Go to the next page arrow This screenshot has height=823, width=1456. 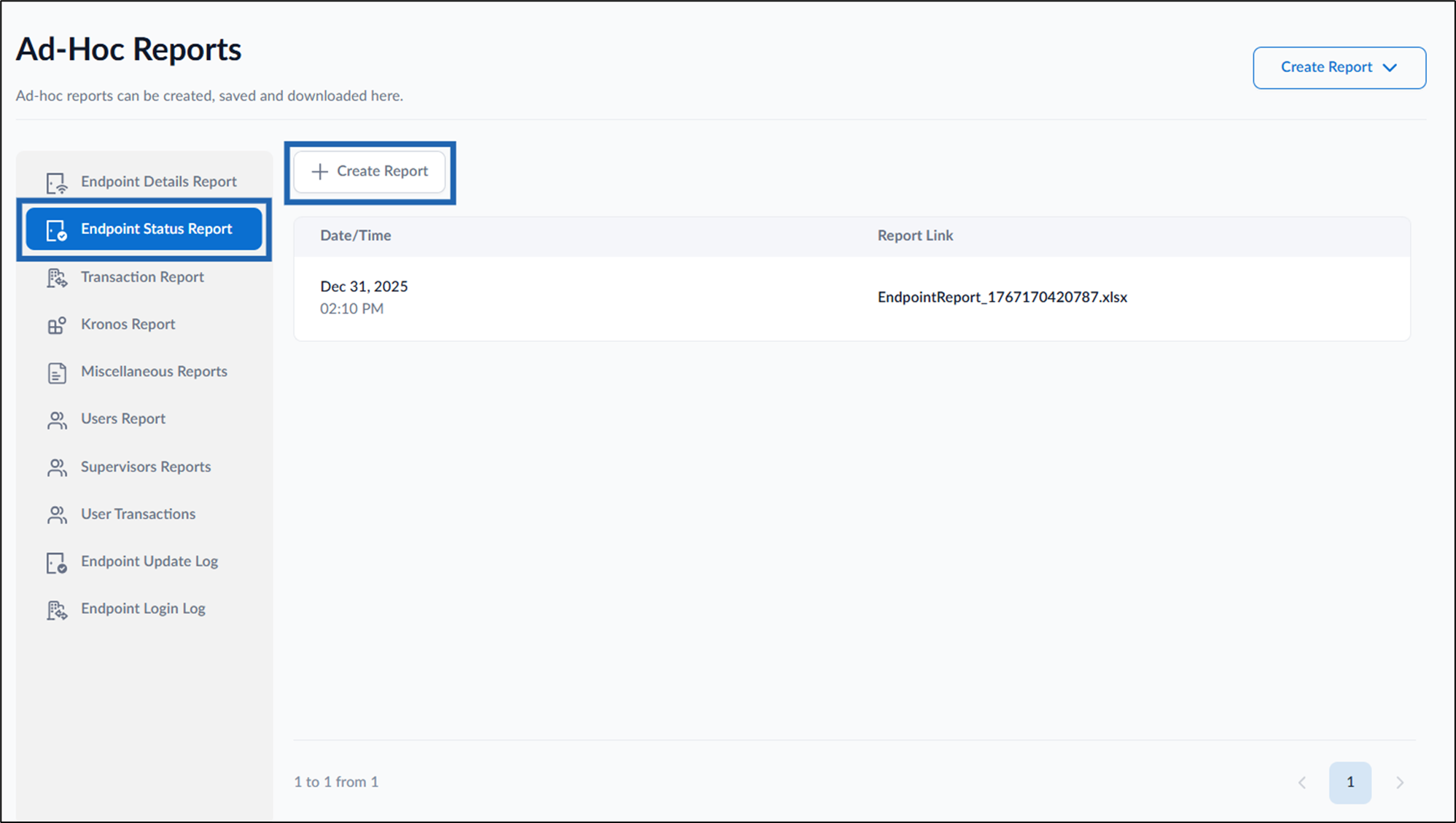pyautogui.click(x=1400, y=783)
